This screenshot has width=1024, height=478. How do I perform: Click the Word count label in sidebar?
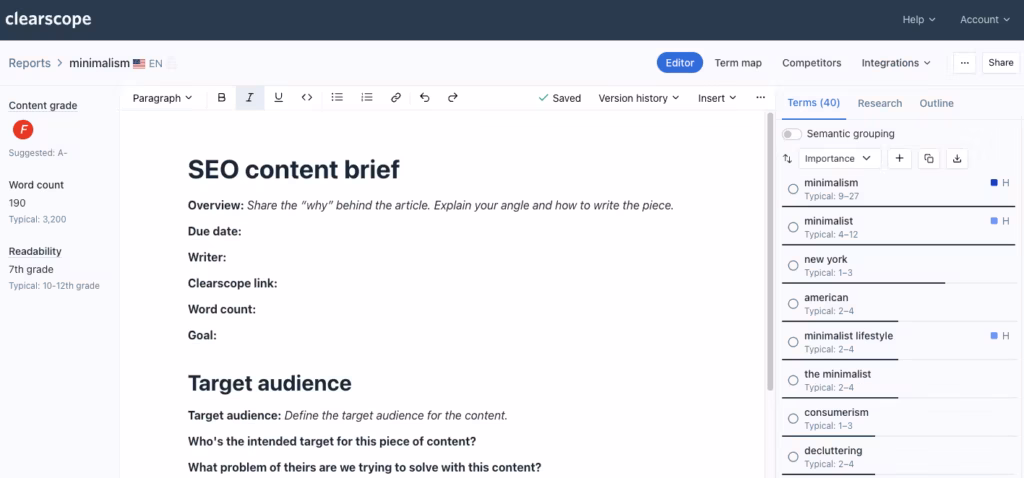36,185
